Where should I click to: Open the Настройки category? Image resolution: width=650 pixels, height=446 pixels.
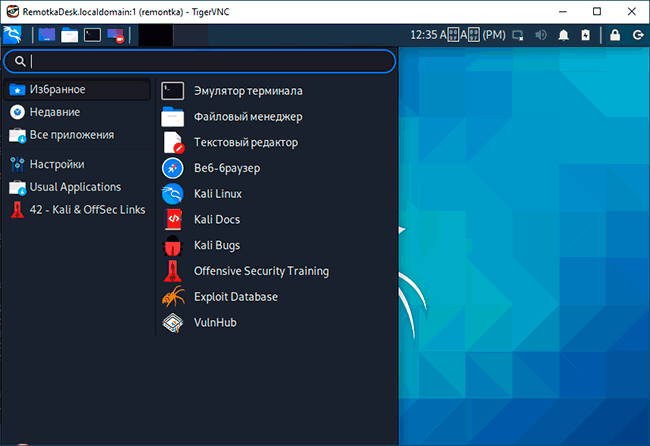(x=77, y=164)
